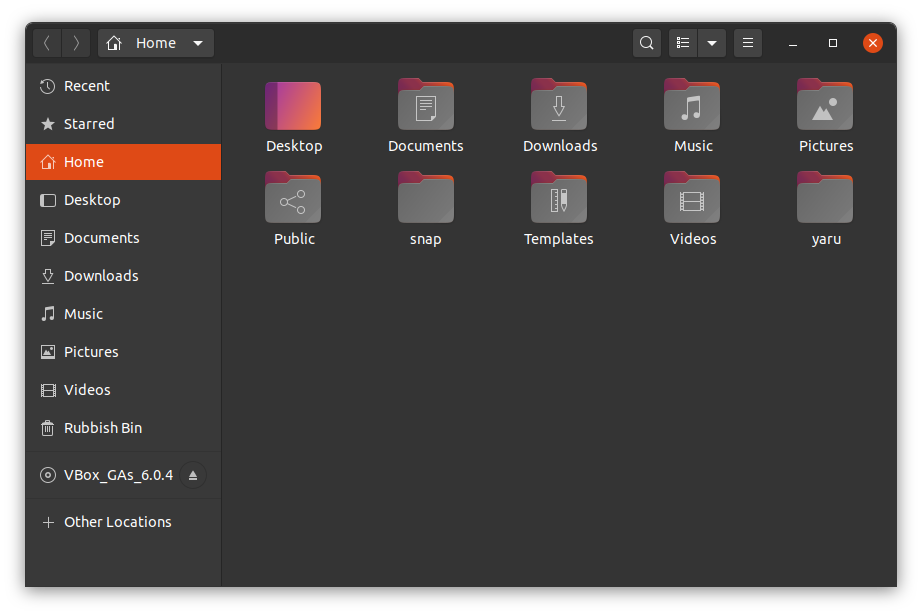
Task: Open the view options dropdown arrow
Action: [712, 43]
